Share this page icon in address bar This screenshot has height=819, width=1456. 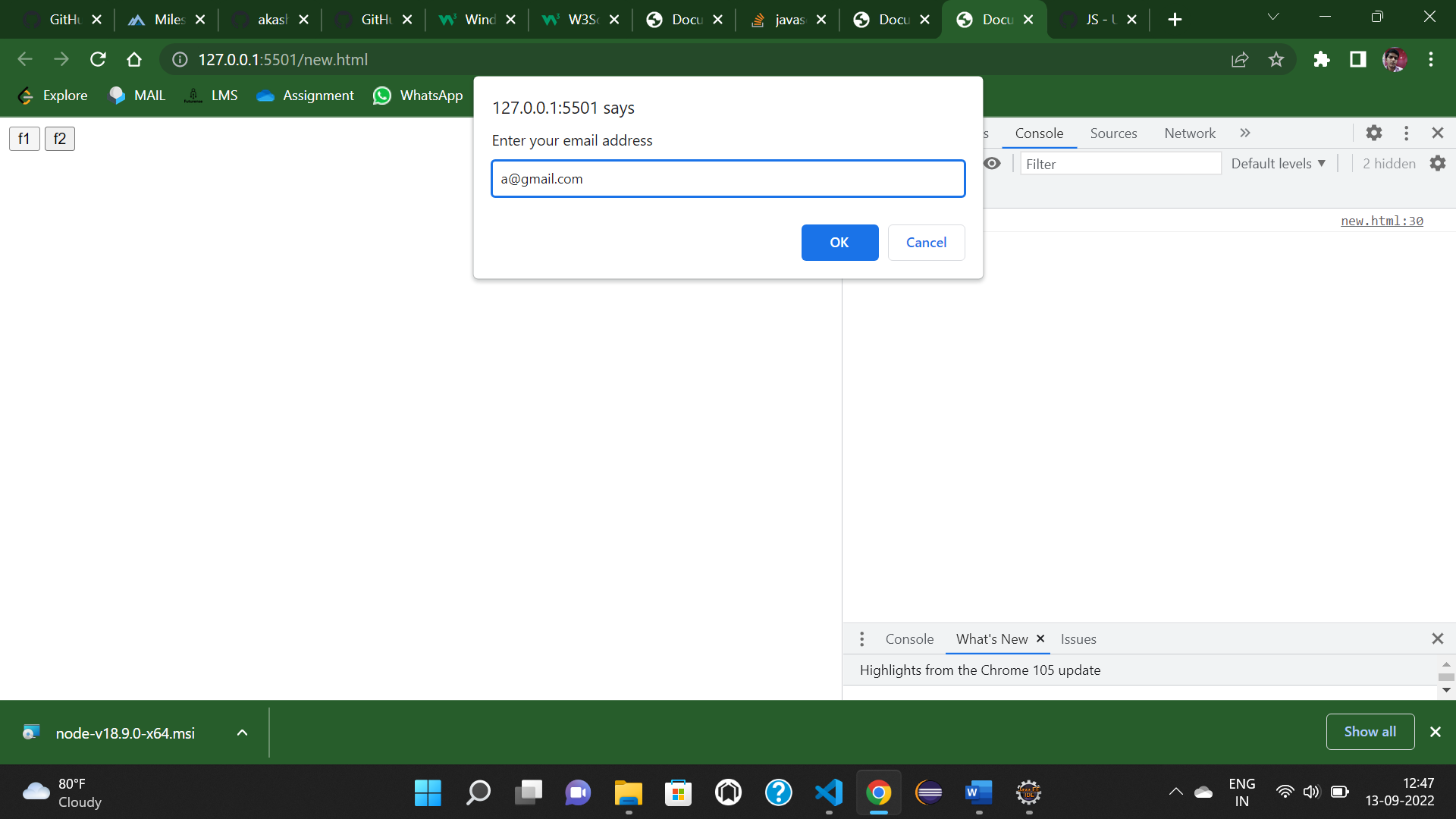[1240, 59]
